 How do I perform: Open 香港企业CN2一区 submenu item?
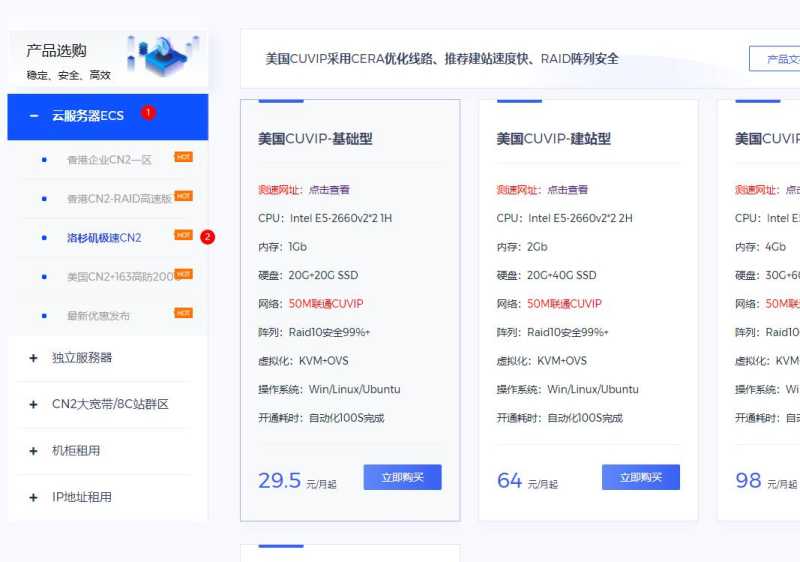[109, 160]
